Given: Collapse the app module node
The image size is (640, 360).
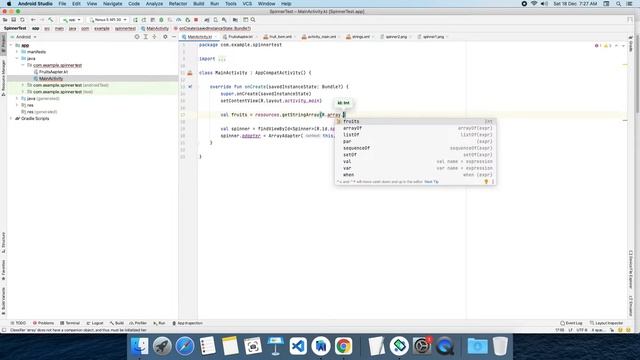Looking at the screenshot, I should point(11,45).
